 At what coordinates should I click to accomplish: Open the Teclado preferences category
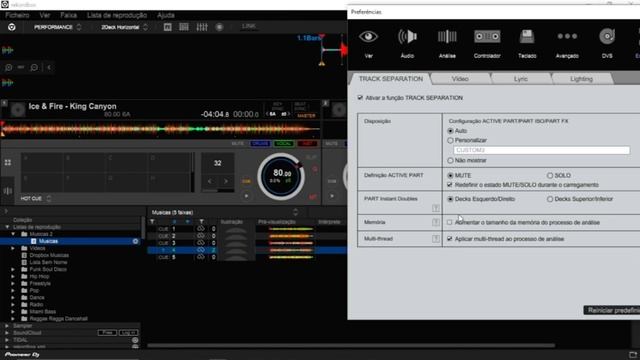527,37
